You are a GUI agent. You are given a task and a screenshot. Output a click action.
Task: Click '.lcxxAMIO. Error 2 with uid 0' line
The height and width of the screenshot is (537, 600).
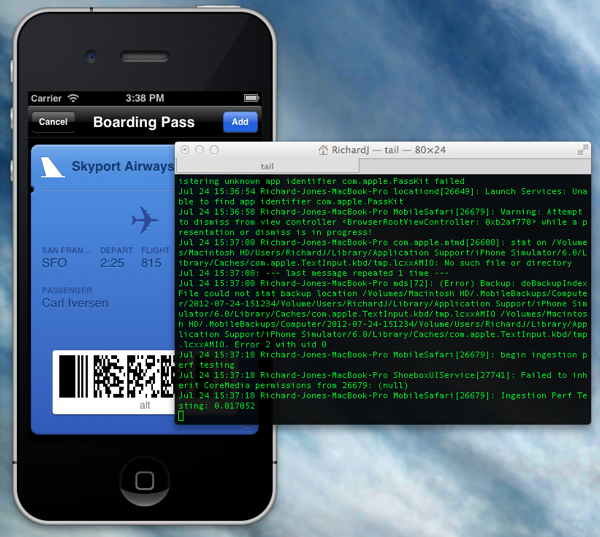point(253,344)
